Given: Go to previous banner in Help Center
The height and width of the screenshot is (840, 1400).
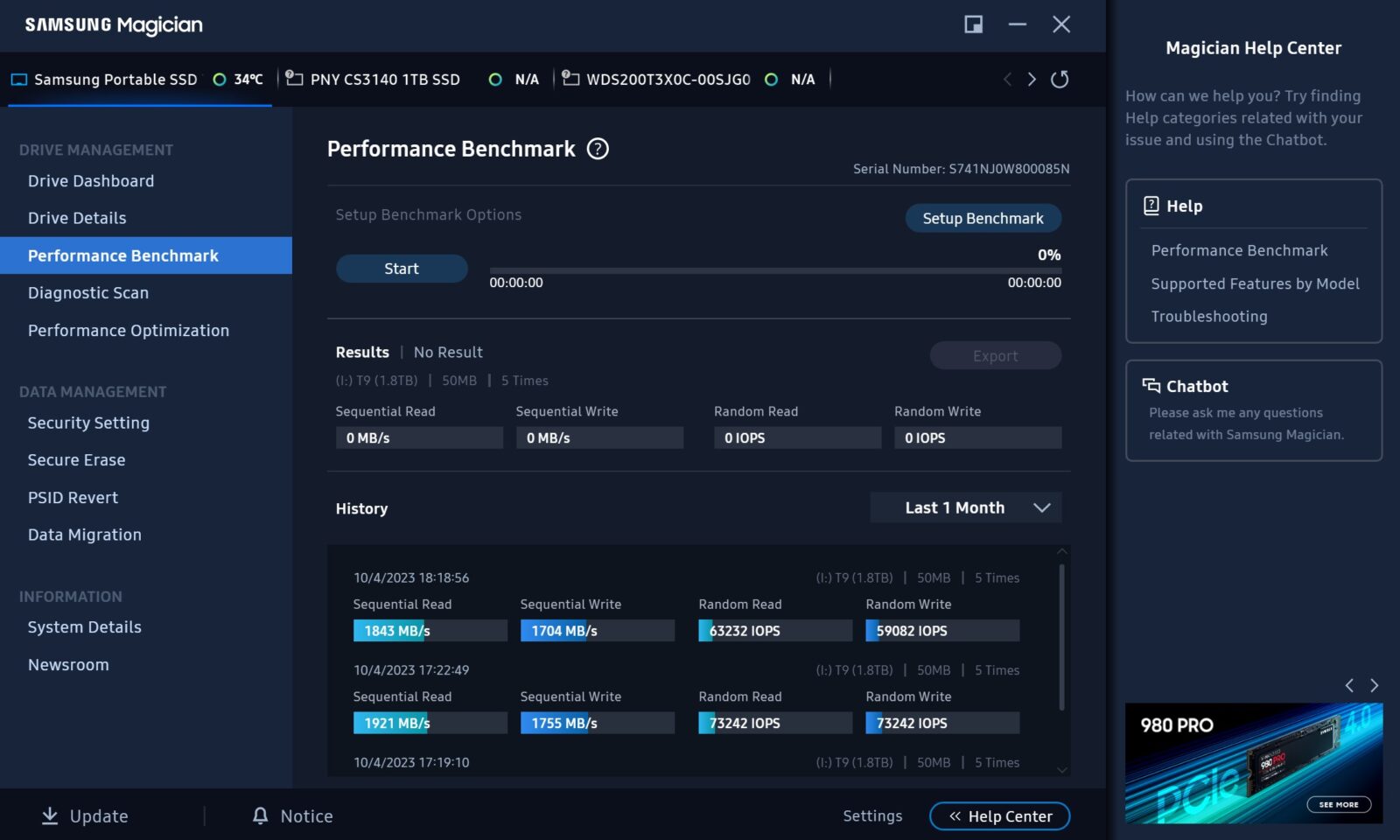Looking at the screenshot, I should (1349, 685).
